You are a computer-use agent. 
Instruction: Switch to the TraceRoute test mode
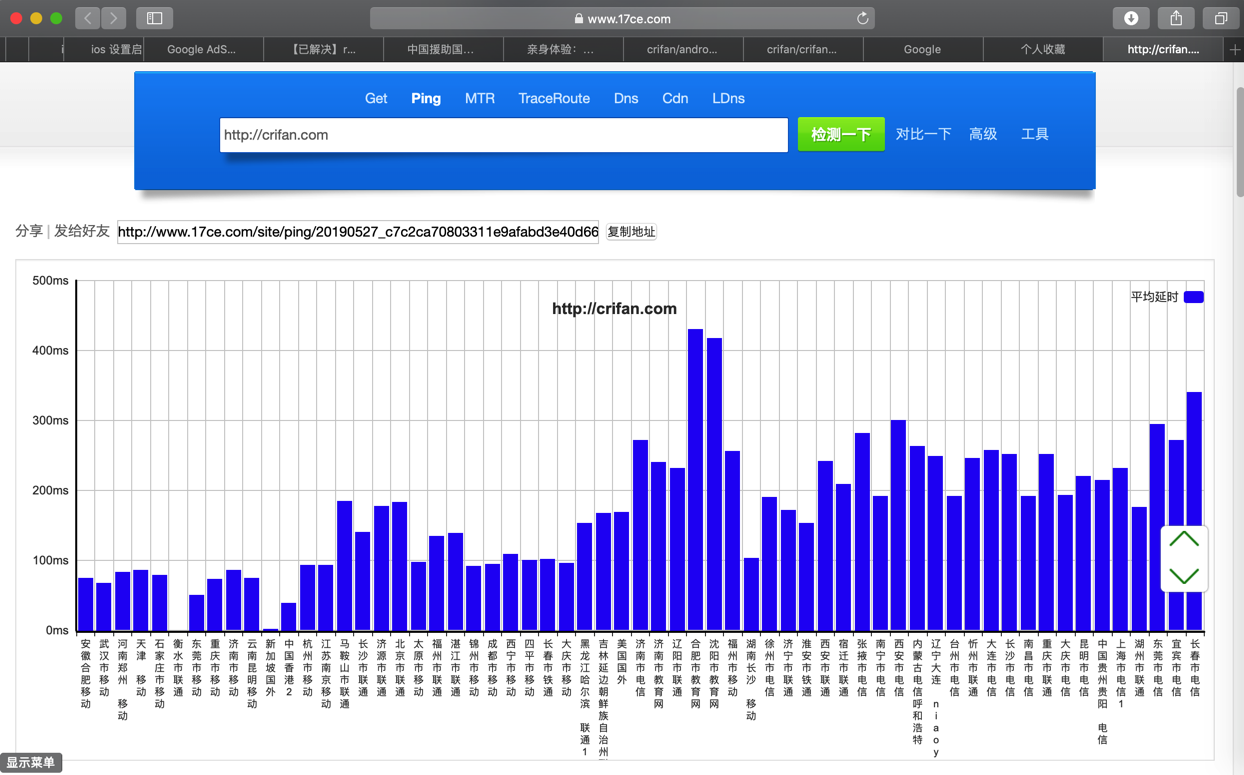click(554, 98)
